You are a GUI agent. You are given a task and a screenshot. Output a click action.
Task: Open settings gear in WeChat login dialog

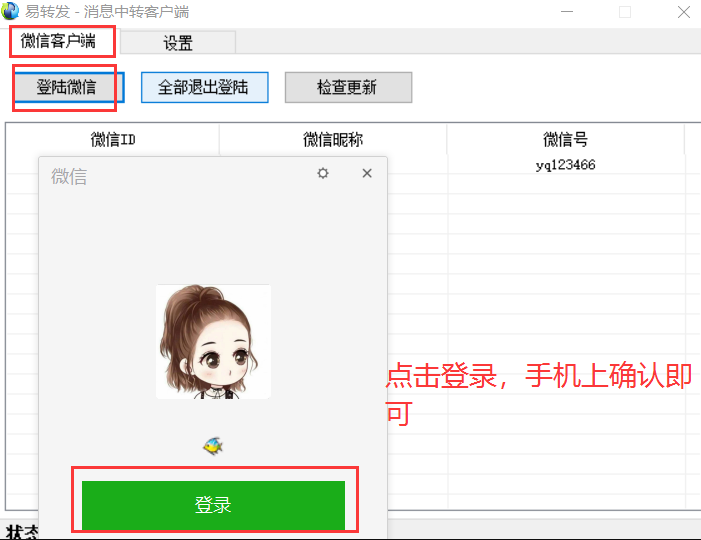323,173
